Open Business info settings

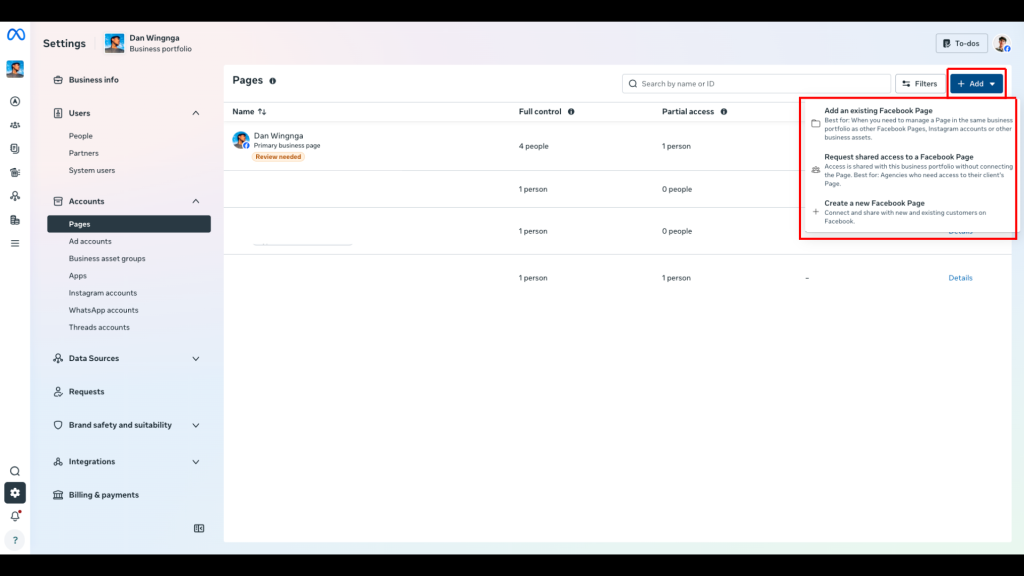pos(93,80)
